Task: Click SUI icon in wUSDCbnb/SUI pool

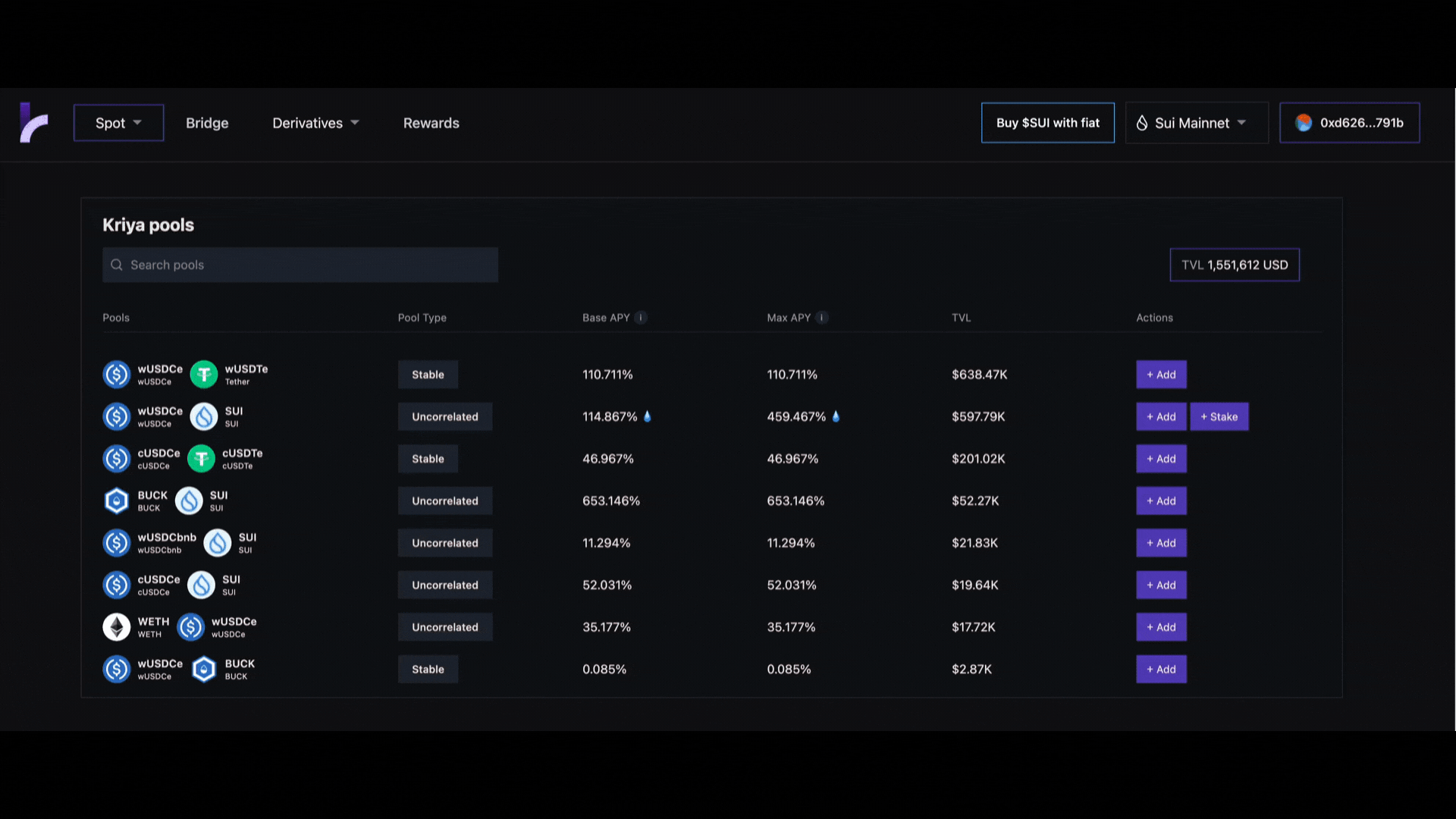Action: (x=218, y=543)
